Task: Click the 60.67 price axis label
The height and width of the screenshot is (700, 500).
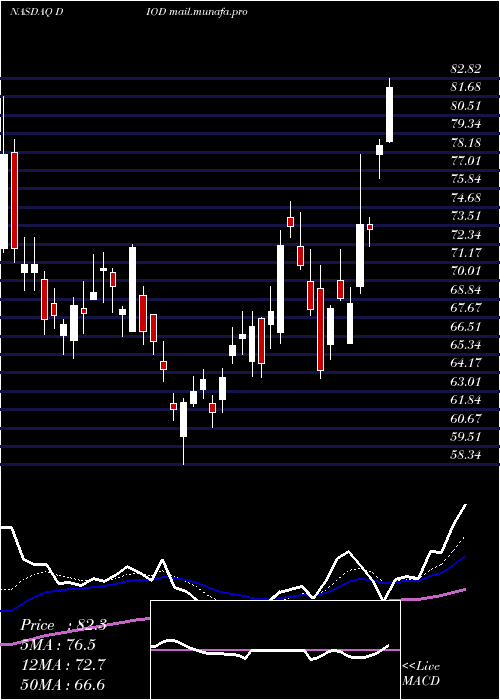Action: pyautogui.click(x=466, y=419)
